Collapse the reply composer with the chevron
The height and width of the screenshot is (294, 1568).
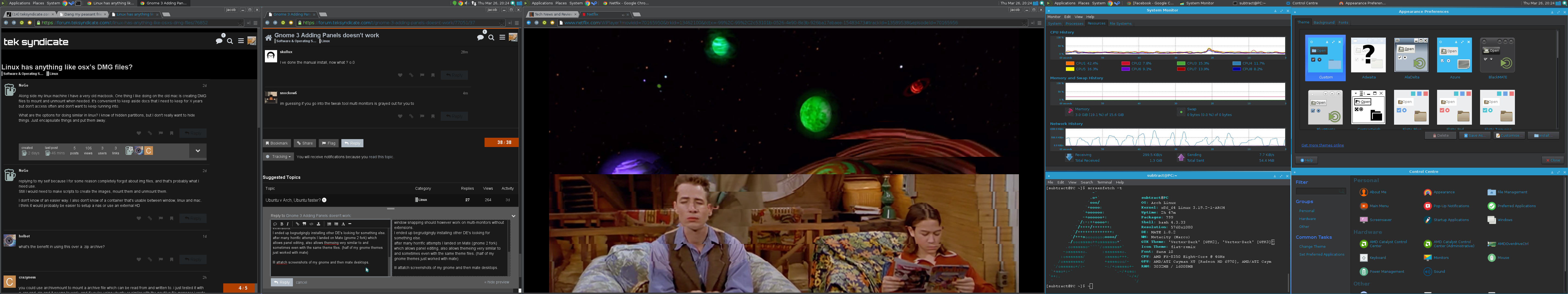click(x=513, y=216)
